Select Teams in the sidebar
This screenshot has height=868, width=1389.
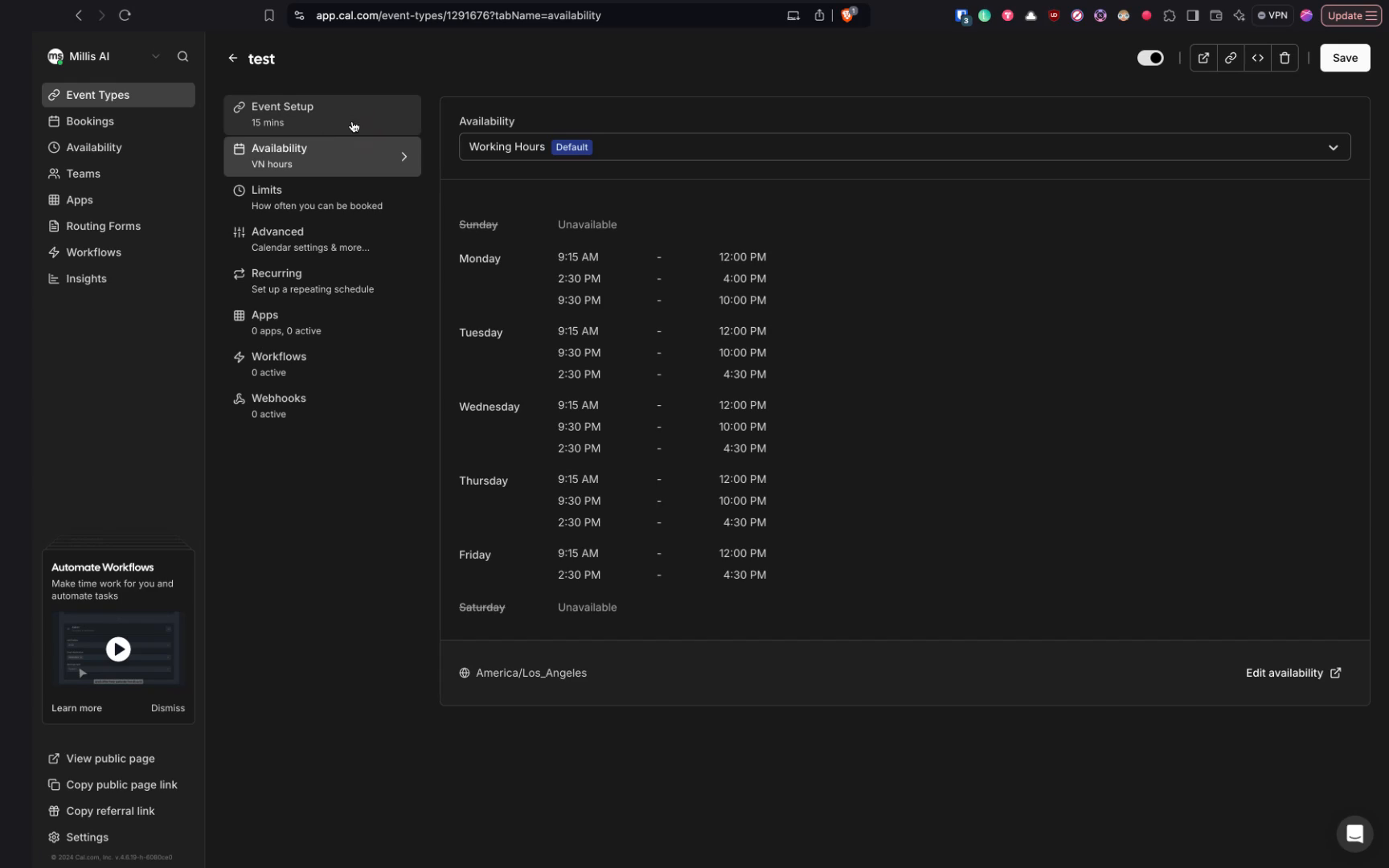click(x=83, y=174)
